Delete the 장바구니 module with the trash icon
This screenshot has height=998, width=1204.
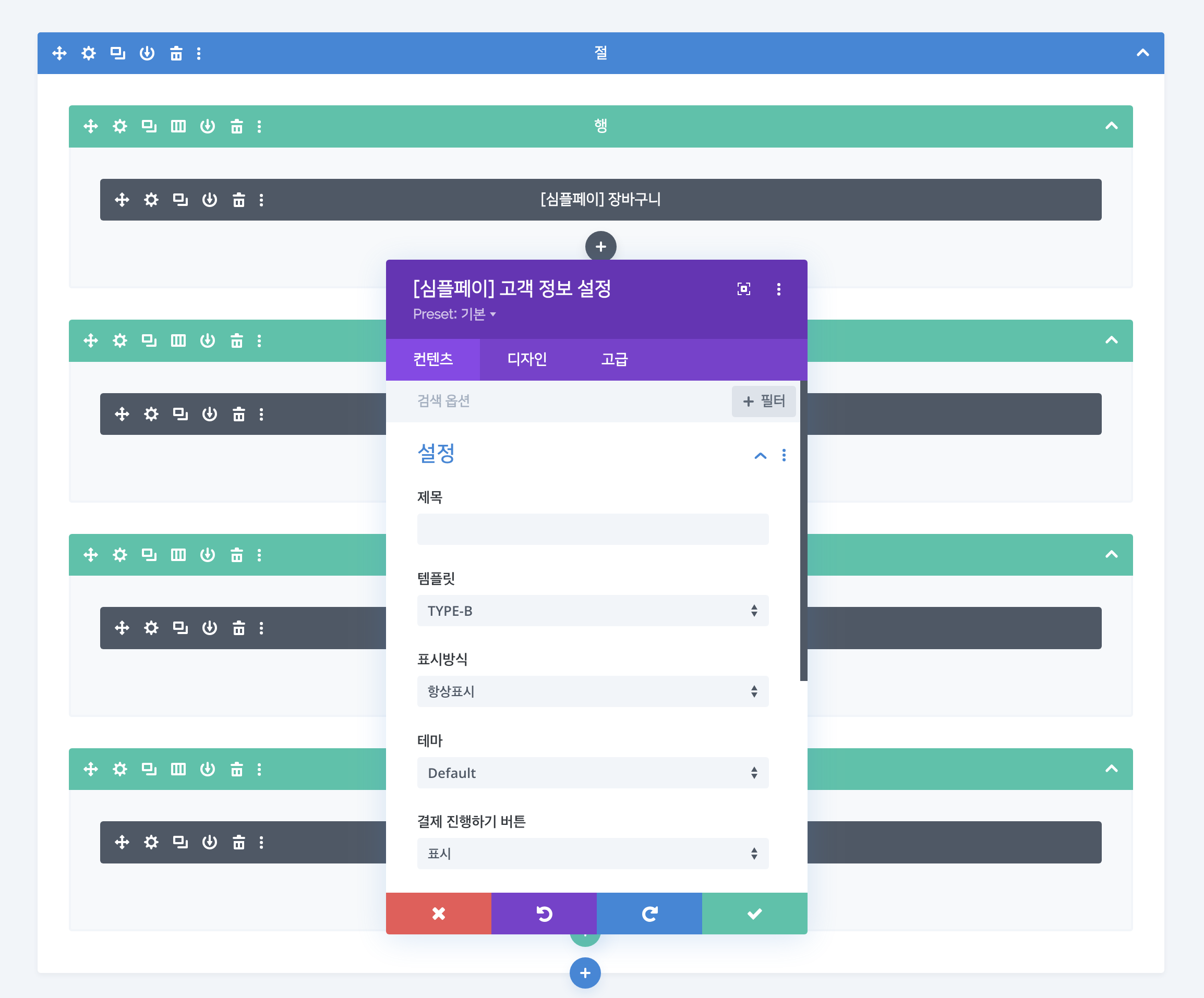click(x=238, y=200)
